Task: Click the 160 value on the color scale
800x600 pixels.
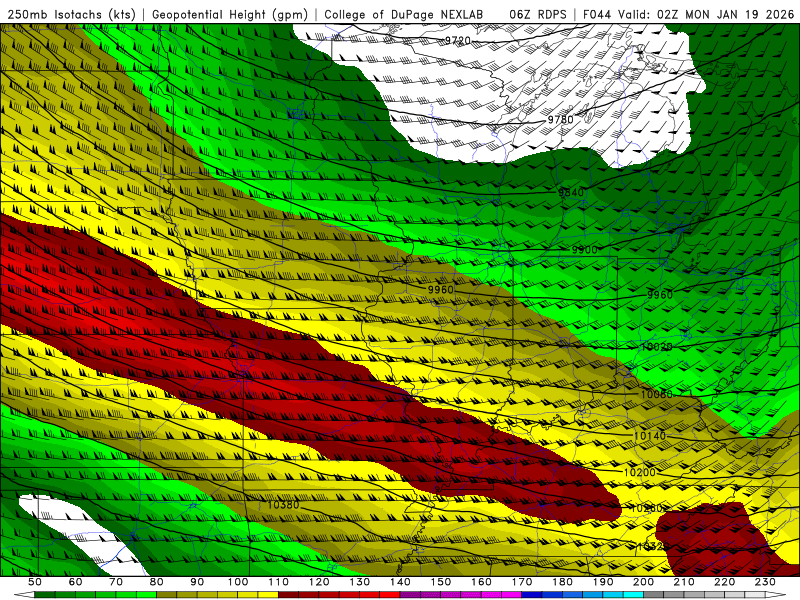Action: coord(481,582)
